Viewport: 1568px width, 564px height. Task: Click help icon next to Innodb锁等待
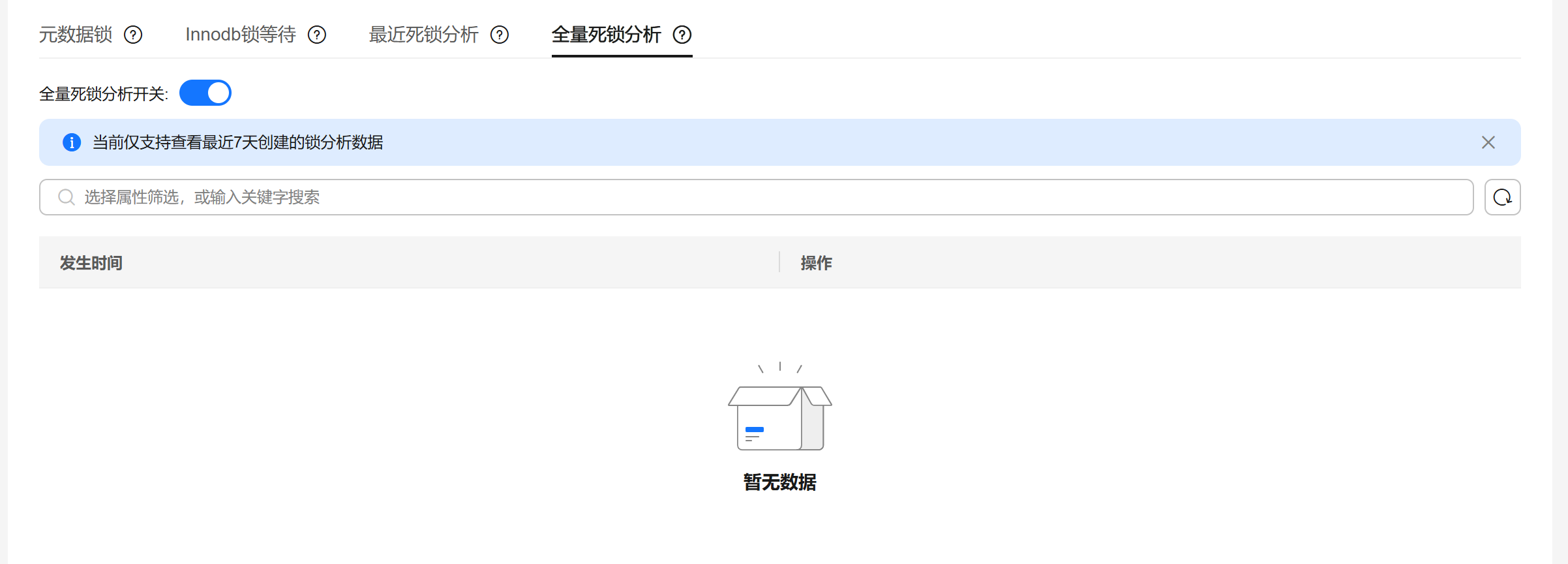click(x=317, y=35)
